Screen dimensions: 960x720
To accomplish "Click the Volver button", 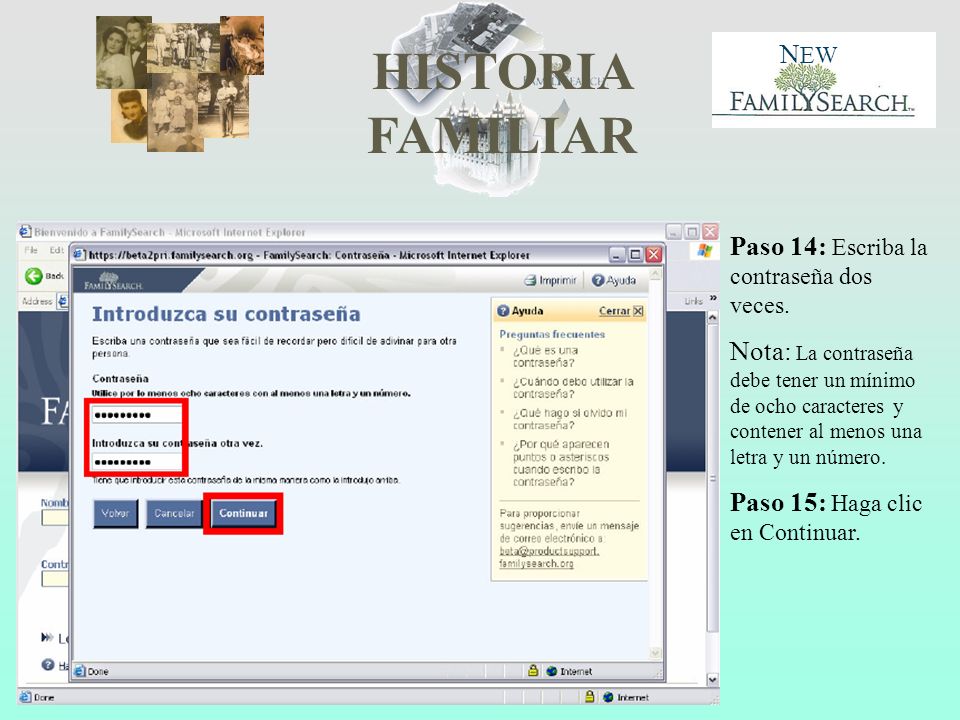I will coord(115,513).
